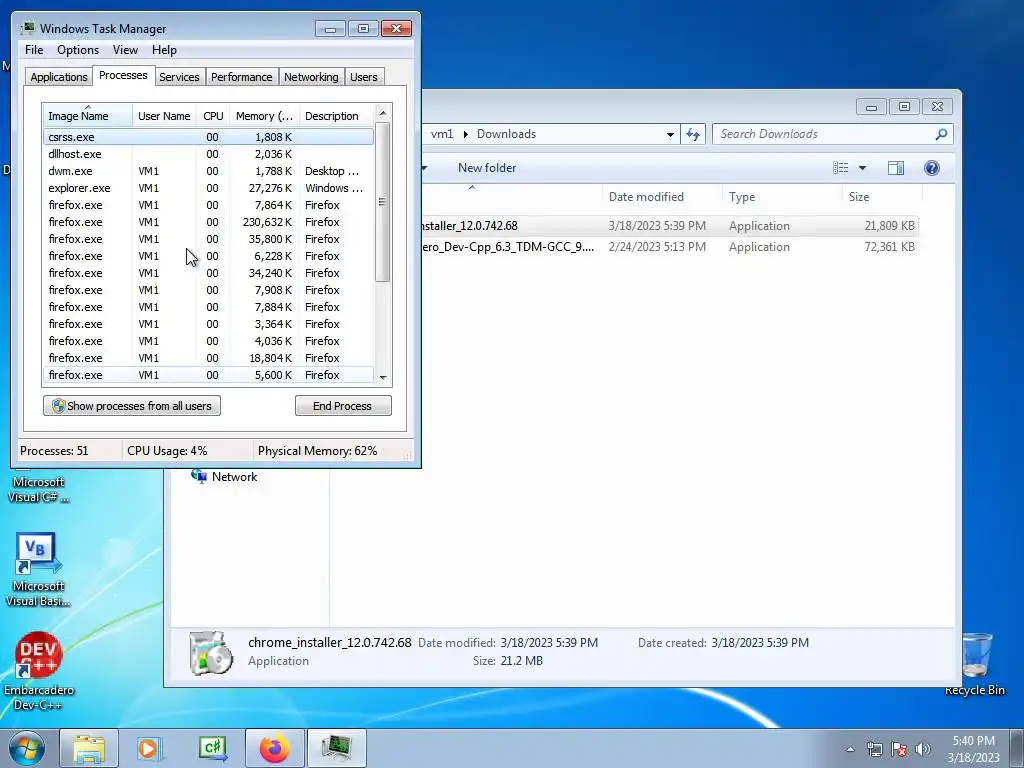Sort processes by CPU column

(213, 116)
